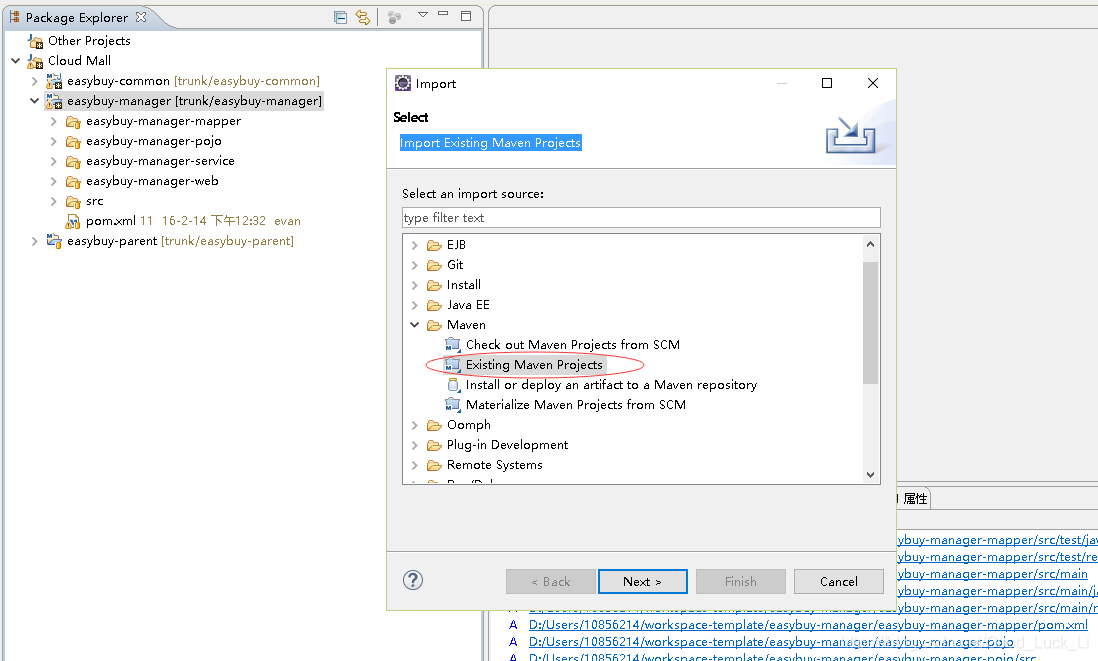Open easybuy-manager-mapper/pom.xml link
This screenshot has height=661, width=1098.
click(808, 625)
